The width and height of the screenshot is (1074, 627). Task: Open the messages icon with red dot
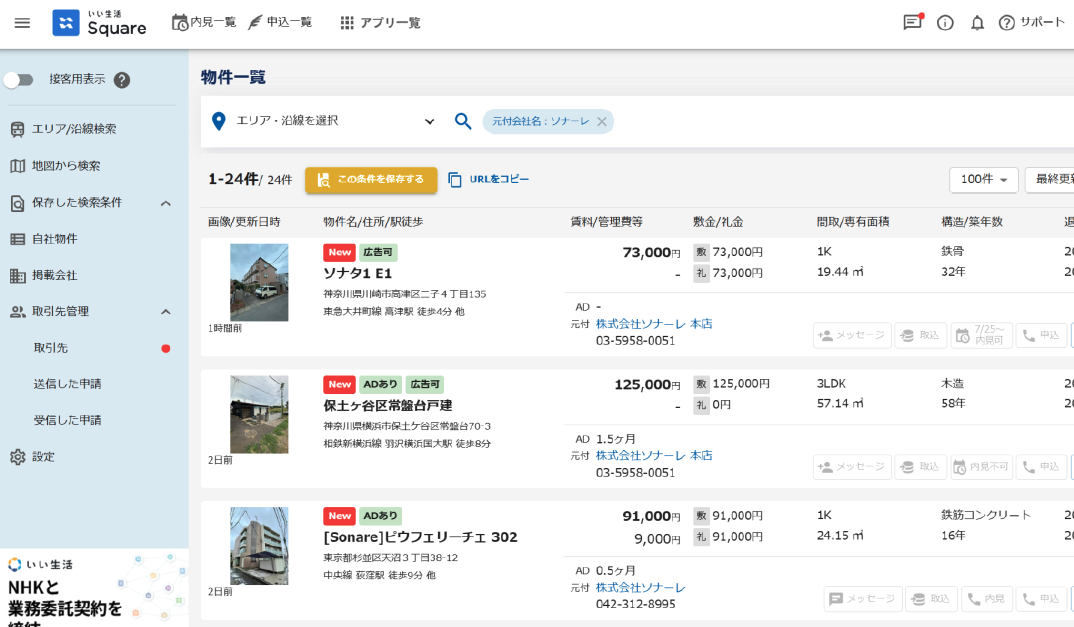click(x=912, y=23)
